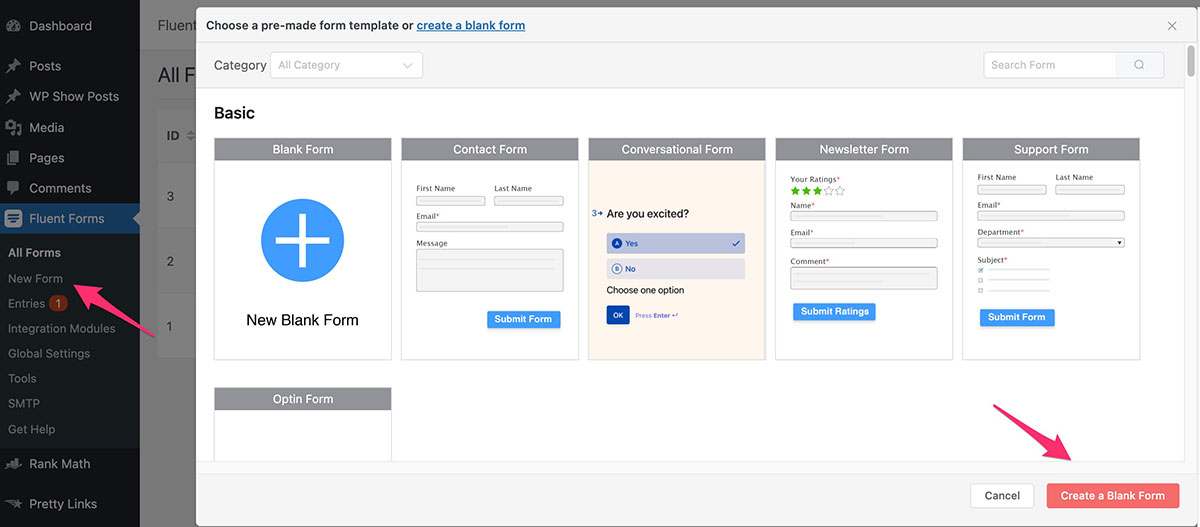
Task: Click the Department dropdown in Support Form preview
Action: pyautogui.click(x=1051, y=242)
